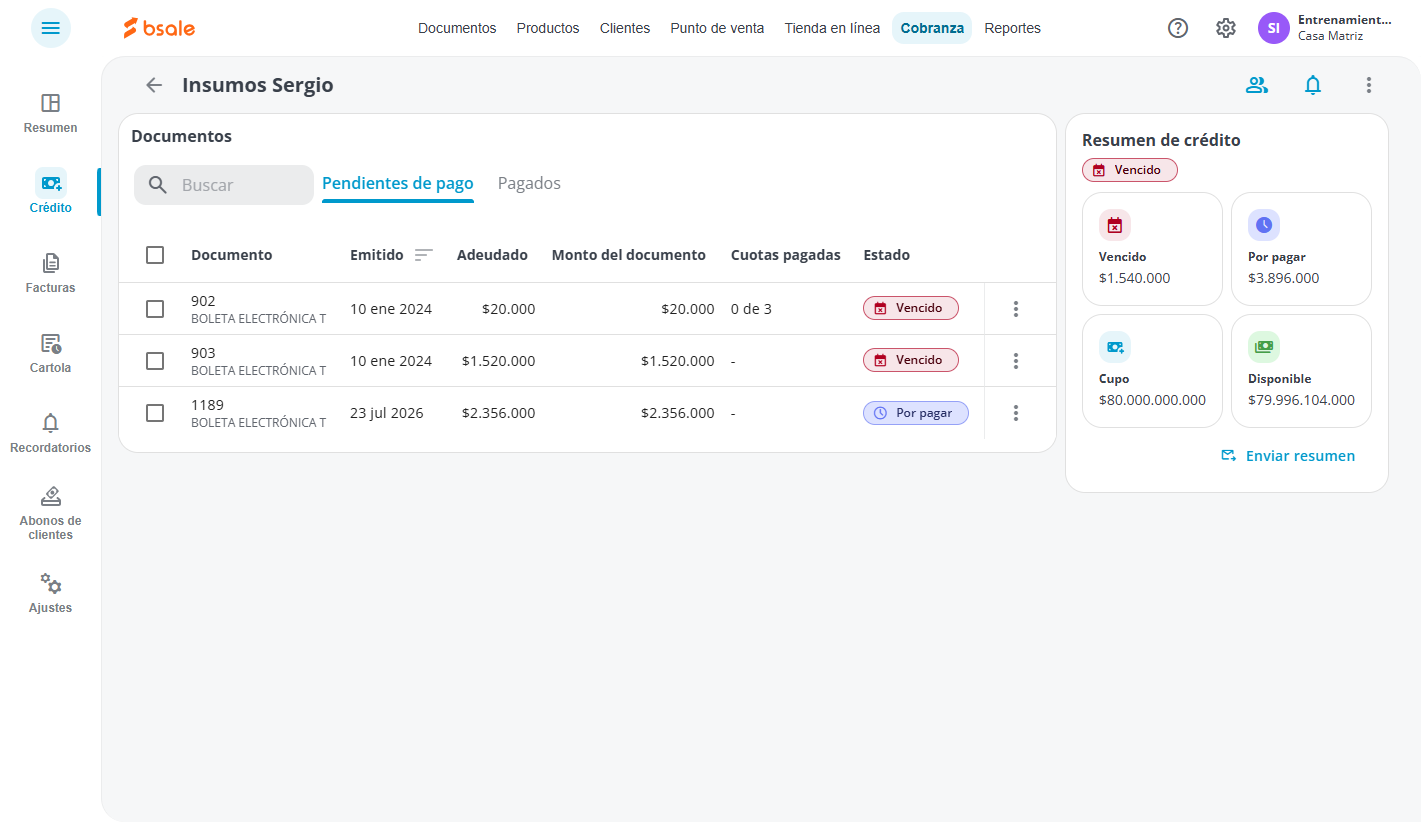Switch to the Pagados tab
Image resolution: width=1421 pixels, height=822 pixels.
(529, 184)
